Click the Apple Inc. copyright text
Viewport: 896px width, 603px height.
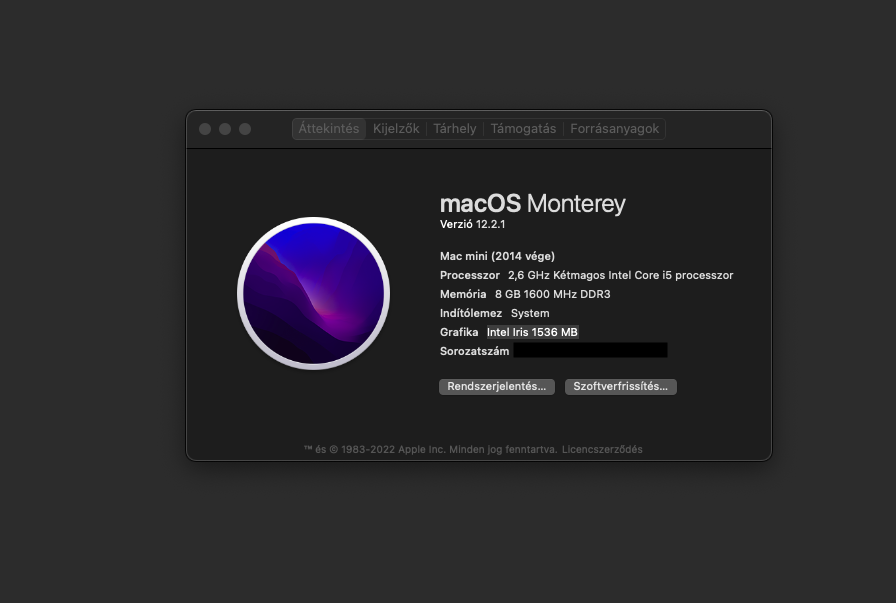430,449
